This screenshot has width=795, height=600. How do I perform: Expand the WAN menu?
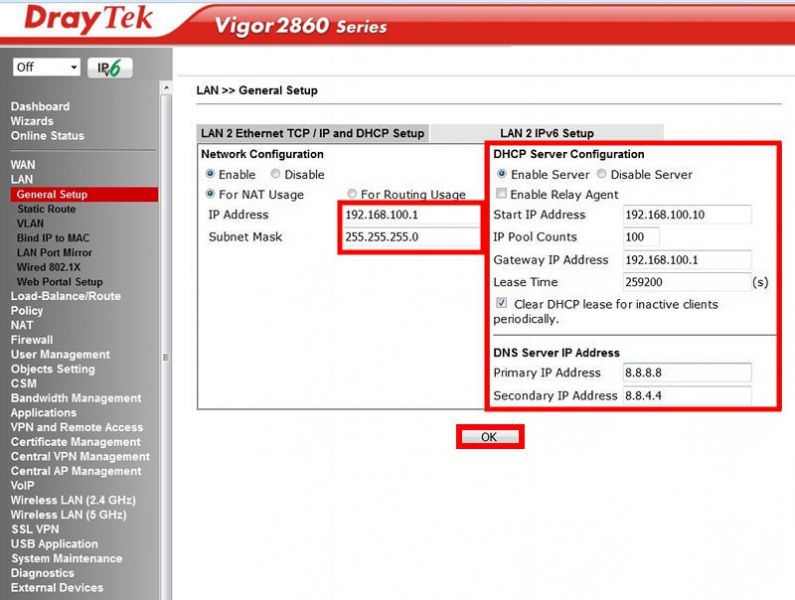pos(23,165)
